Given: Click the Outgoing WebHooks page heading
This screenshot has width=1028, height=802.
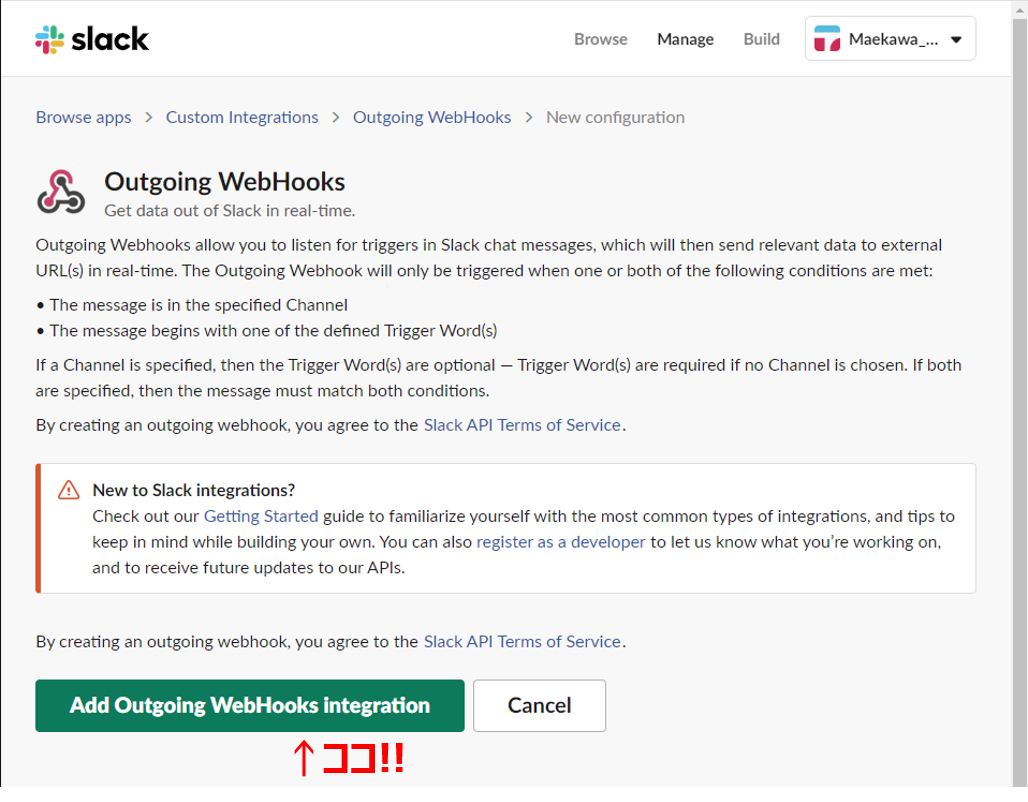Looking at the screenshot, I should pos(224,182).
